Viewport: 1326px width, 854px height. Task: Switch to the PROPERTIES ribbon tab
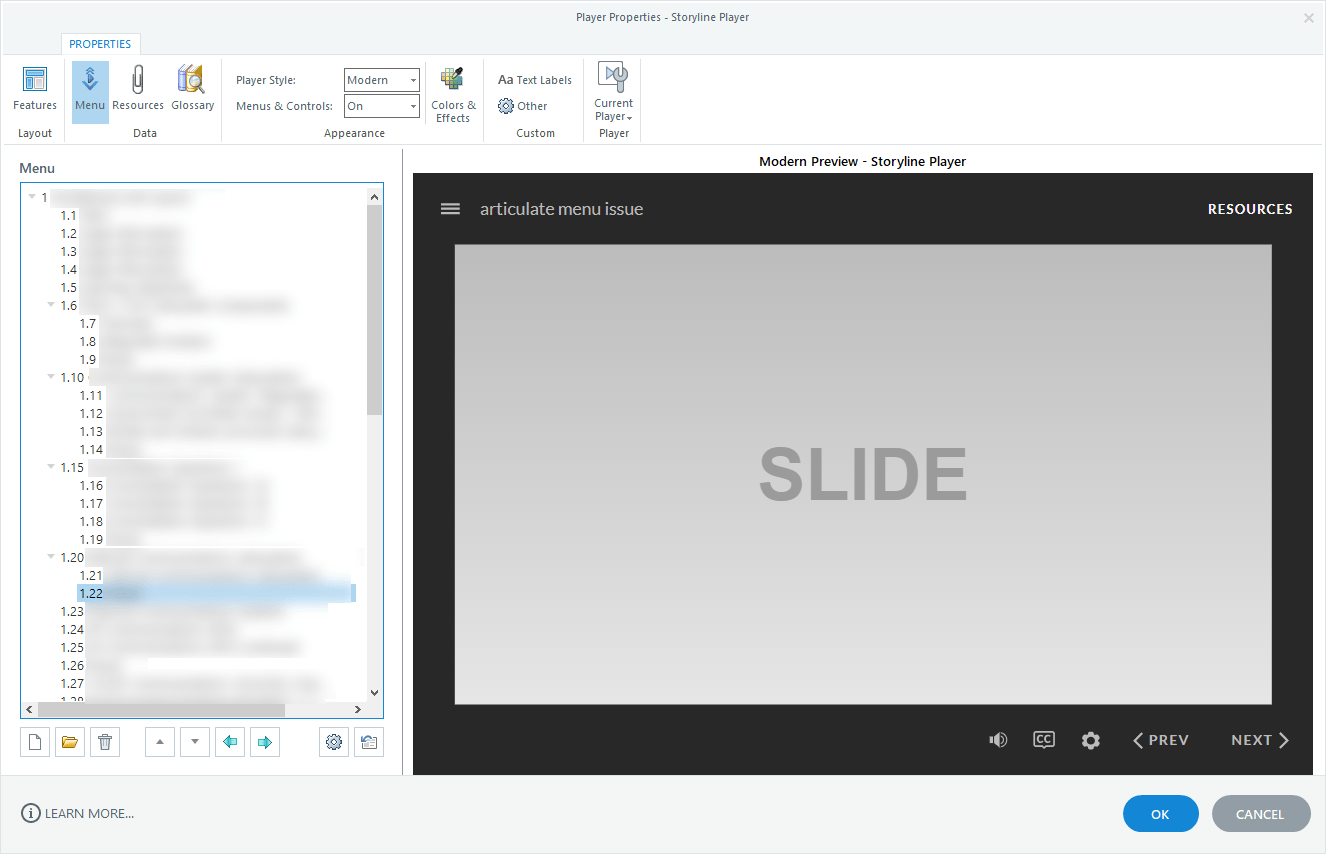pos(100,44)
